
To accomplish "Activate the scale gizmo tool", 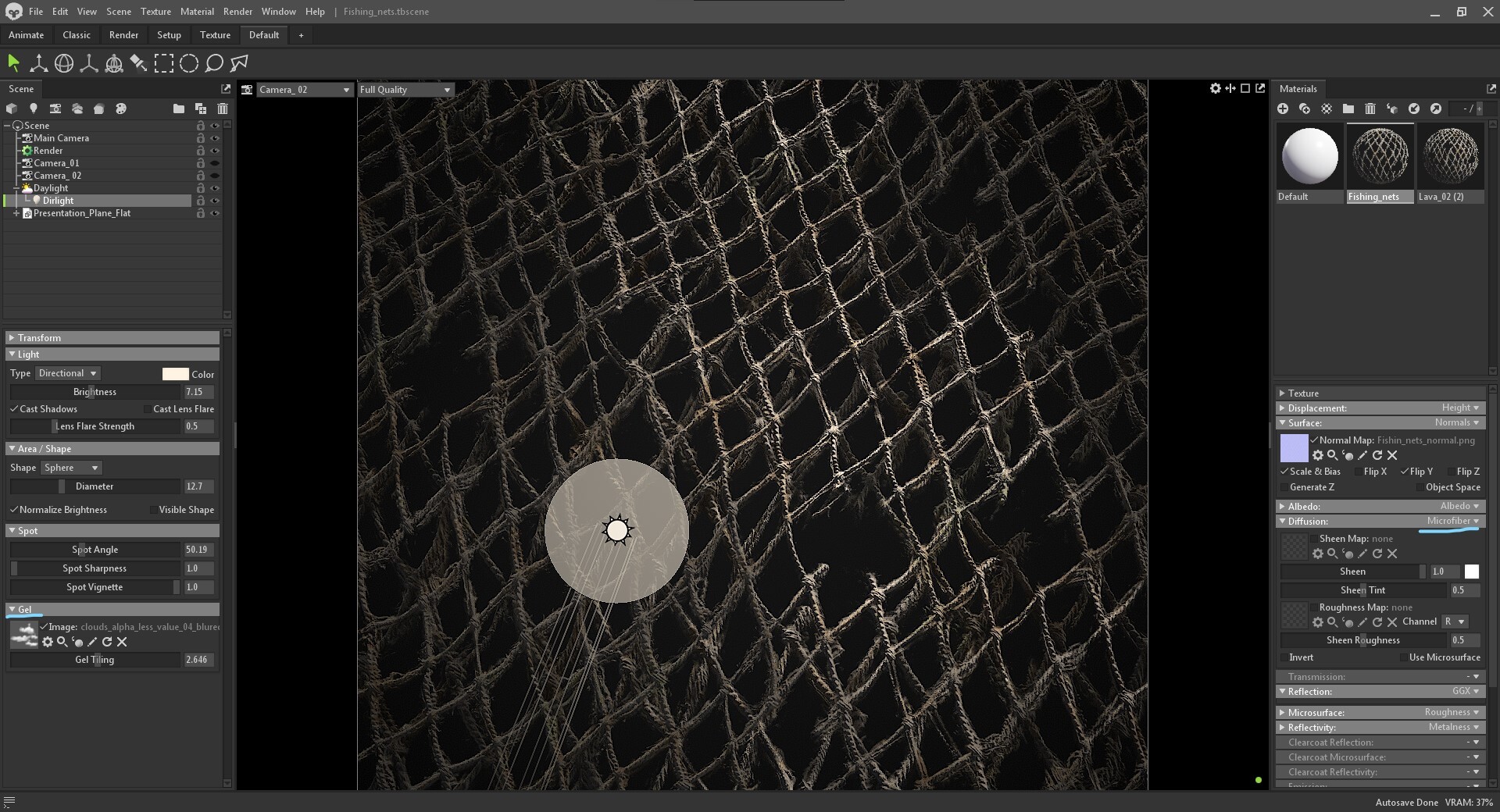I will pos(89,63).
